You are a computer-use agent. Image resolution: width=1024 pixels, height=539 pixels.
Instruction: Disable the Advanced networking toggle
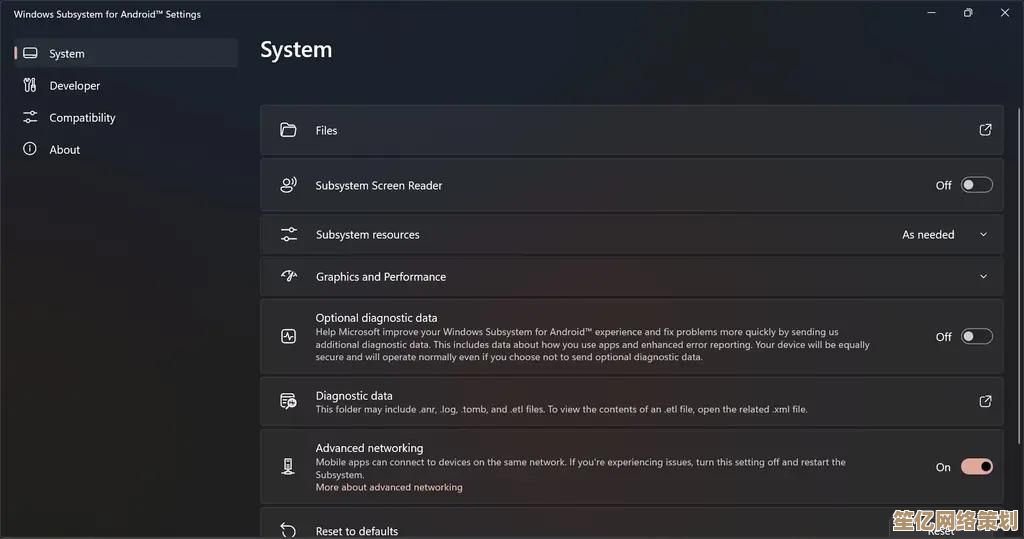point(976,467)
